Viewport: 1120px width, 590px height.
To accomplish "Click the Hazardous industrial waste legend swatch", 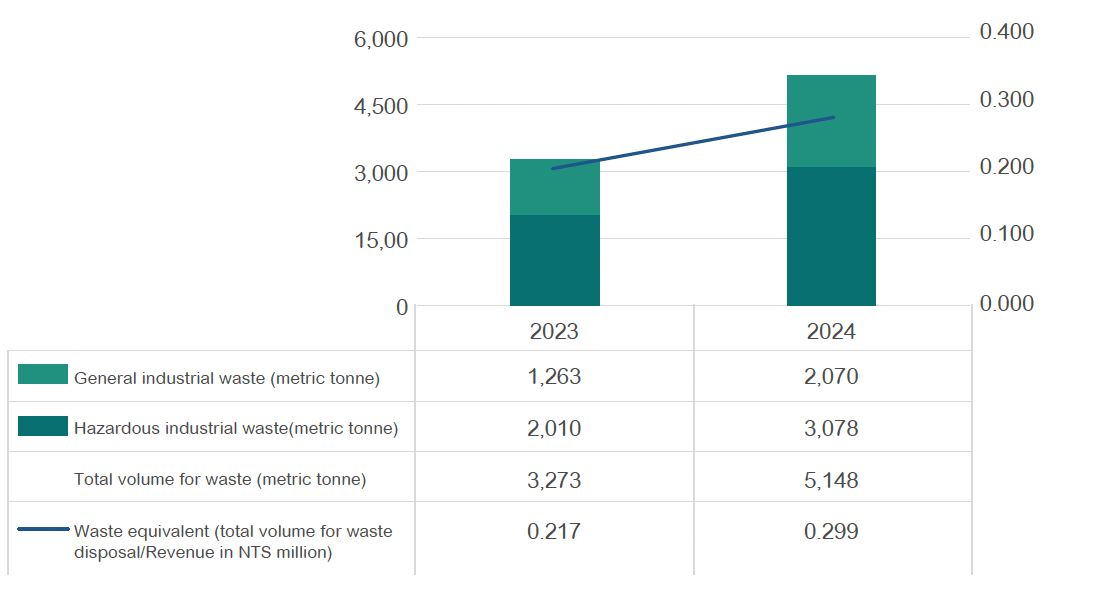I will tap(43, 426).
